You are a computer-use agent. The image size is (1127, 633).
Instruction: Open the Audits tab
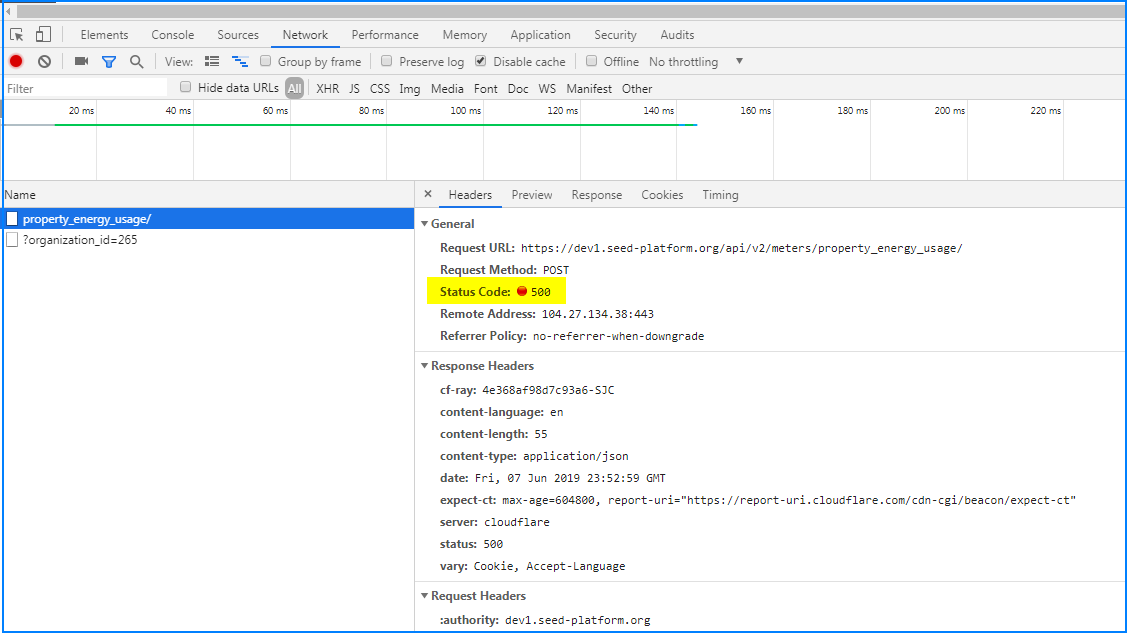pyautogui.click(x=677, y=34)
